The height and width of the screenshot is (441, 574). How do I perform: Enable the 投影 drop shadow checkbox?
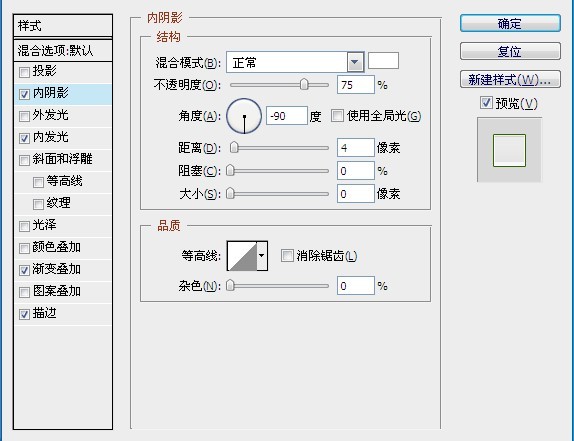click(x=24, y=72)
